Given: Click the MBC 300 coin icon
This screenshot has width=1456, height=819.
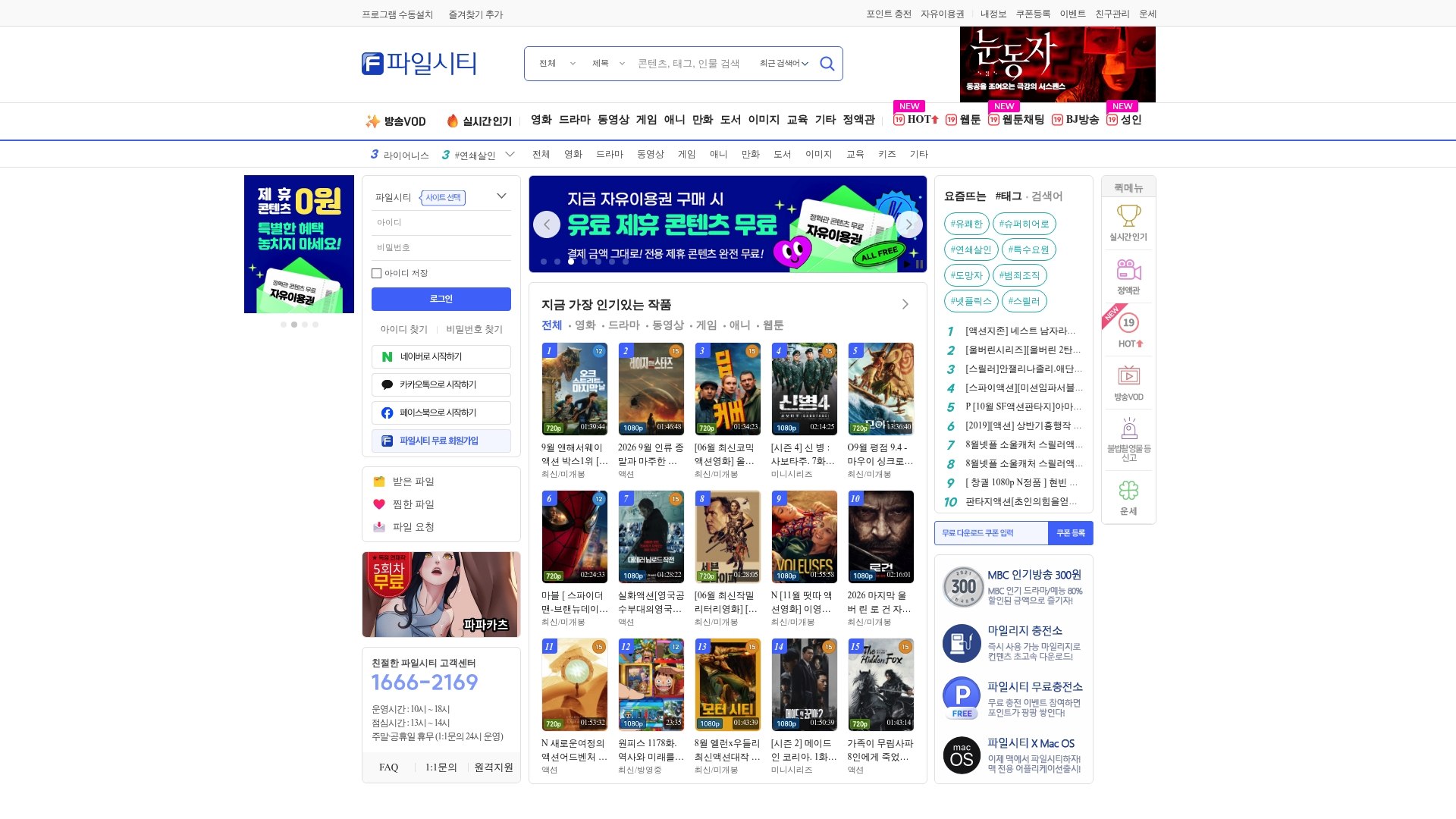Looking at the screenshot, I should point(963,586).
